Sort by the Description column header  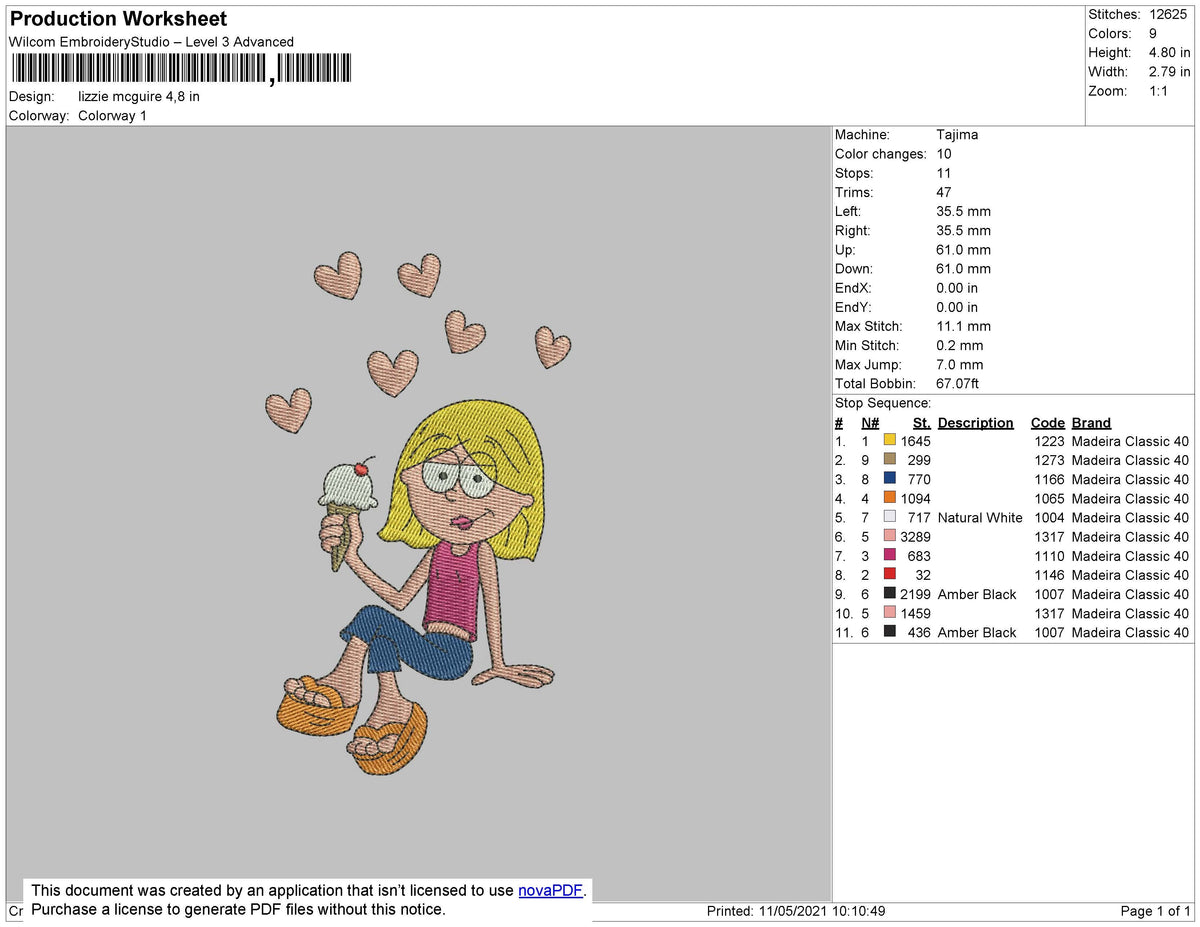point(975,422)
